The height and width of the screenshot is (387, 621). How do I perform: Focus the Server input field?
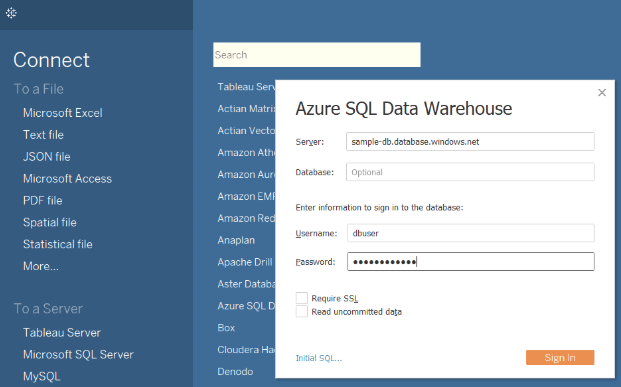470,142
